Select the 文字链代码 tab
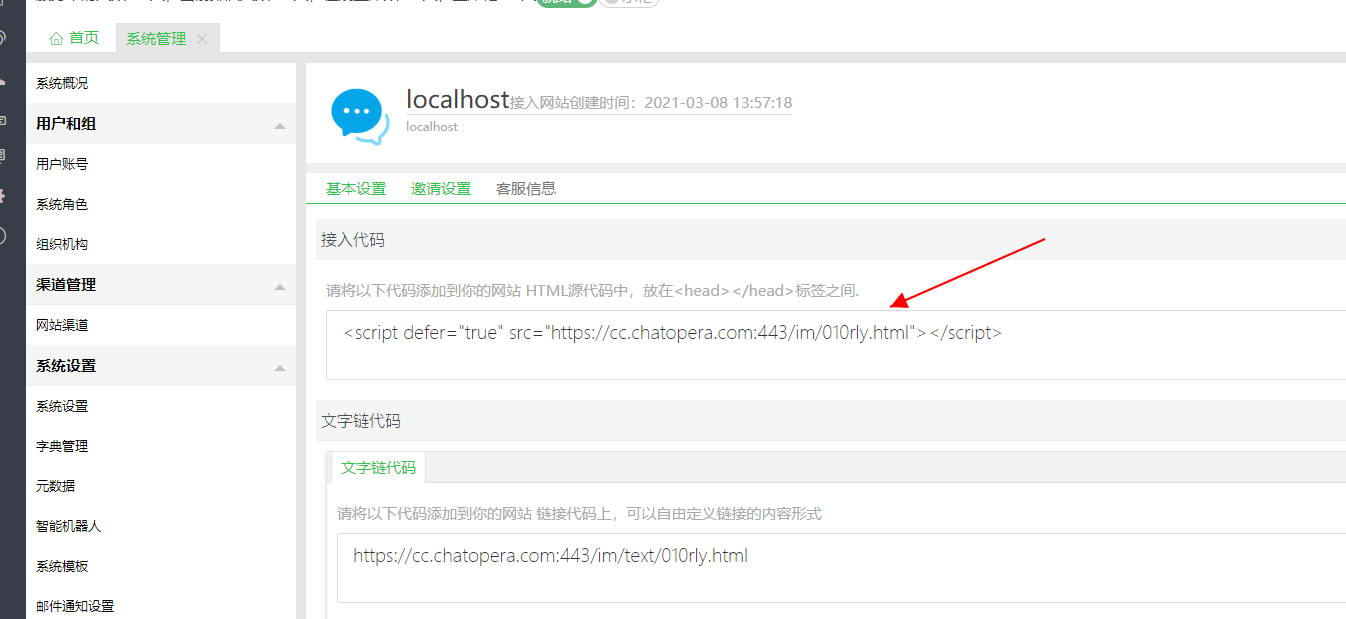 [378, 466]
